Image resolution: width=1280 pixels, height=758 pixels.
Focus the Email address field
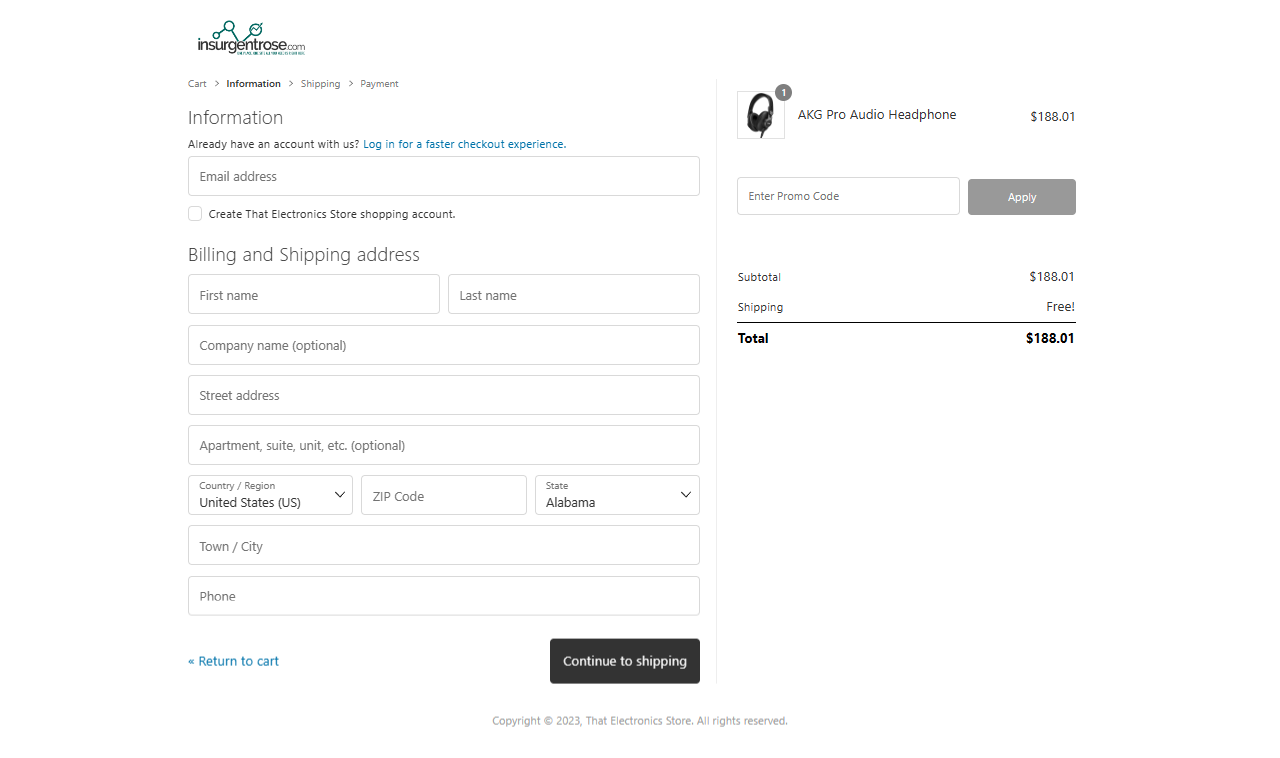444,176
